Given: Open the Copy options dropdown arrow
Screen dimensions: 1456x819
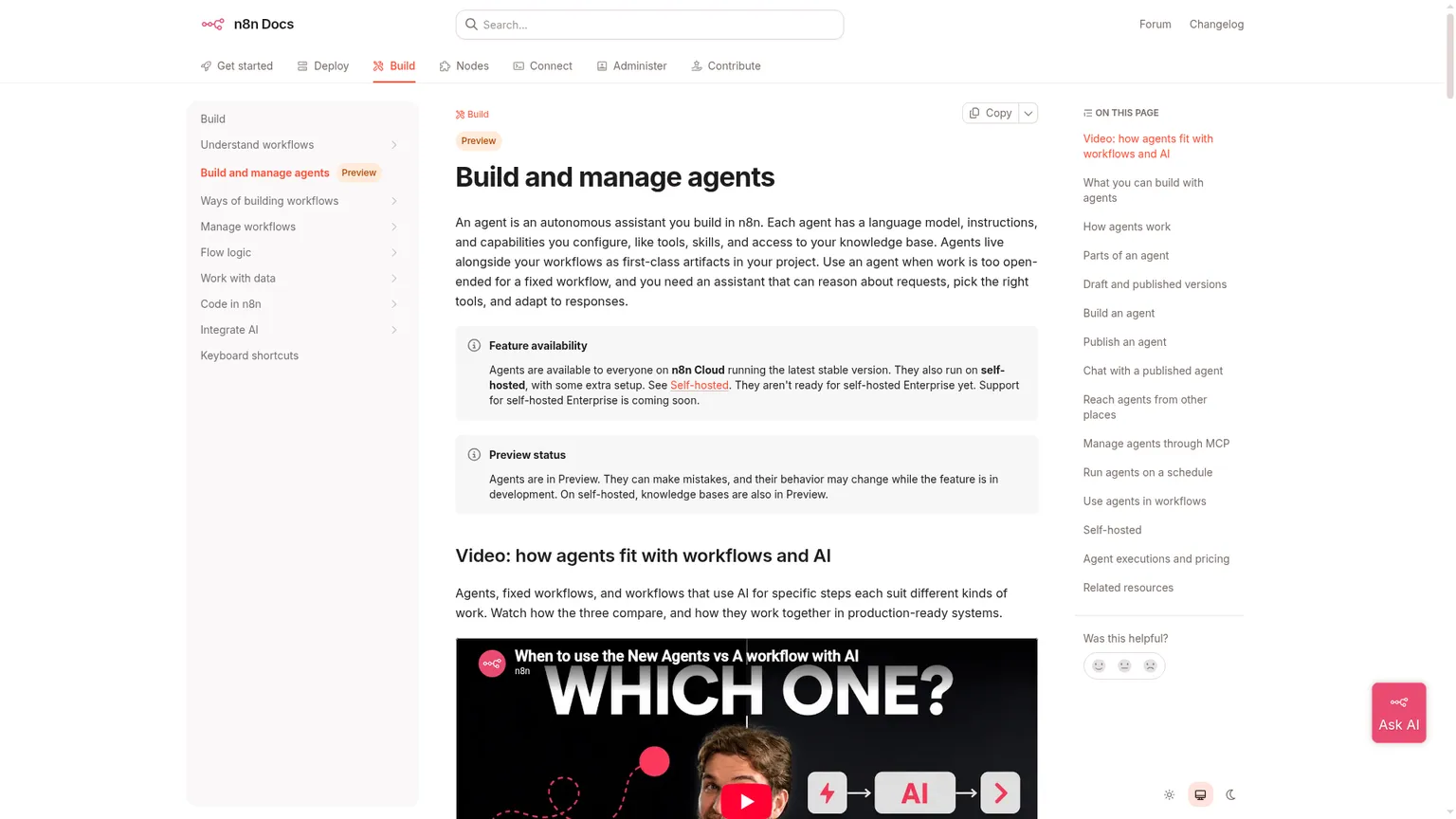Looking at the screenshot, I should point(1028,113).
